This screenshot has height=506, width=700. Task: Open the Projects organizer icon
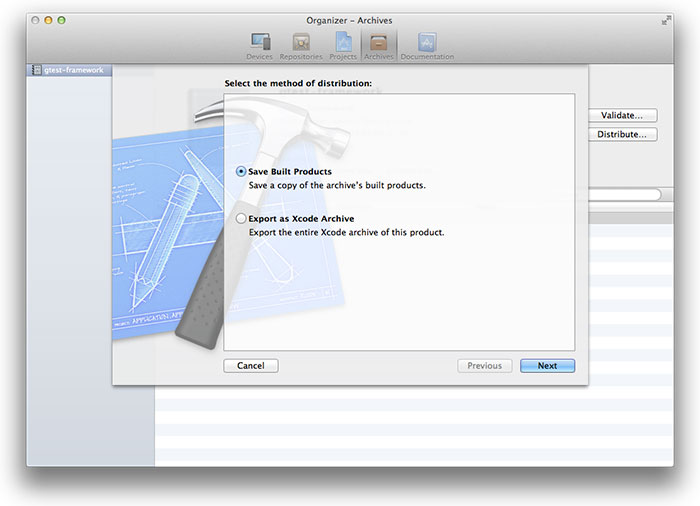[x=343, y=45]
